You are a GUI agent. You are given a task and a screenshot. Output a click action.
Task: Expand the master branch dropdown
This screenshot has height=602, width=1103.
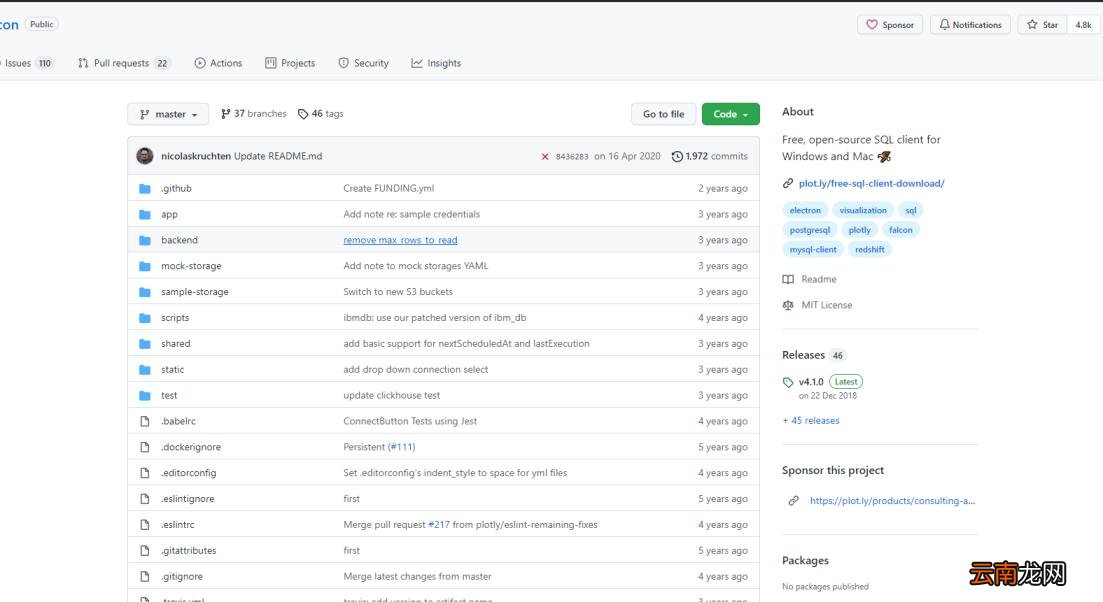[168, 114]
